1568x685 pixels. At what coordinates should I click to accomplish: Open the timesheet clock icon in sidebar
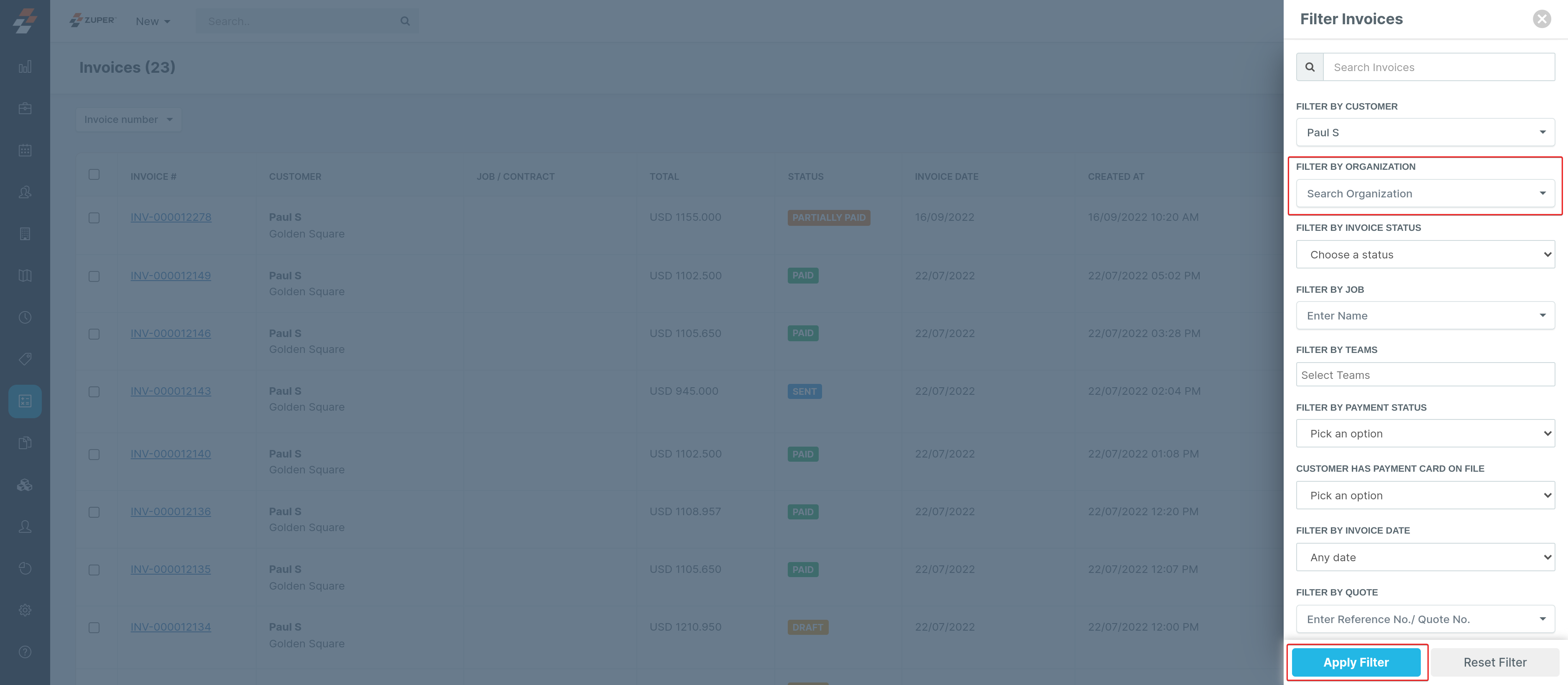pos(25,317)
